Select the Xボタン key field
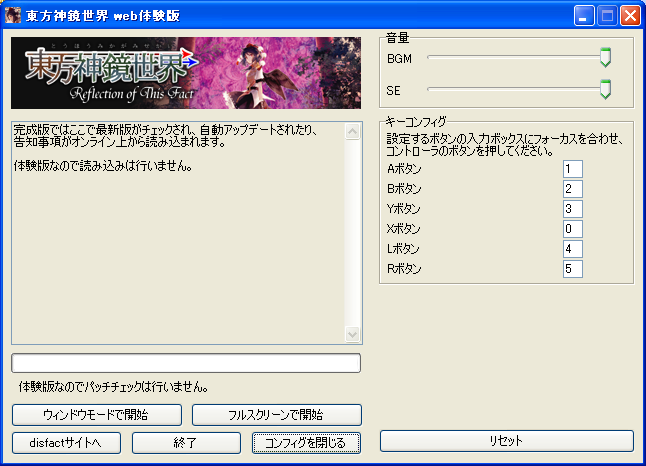 pyautogui.click(x=572, y=229)
